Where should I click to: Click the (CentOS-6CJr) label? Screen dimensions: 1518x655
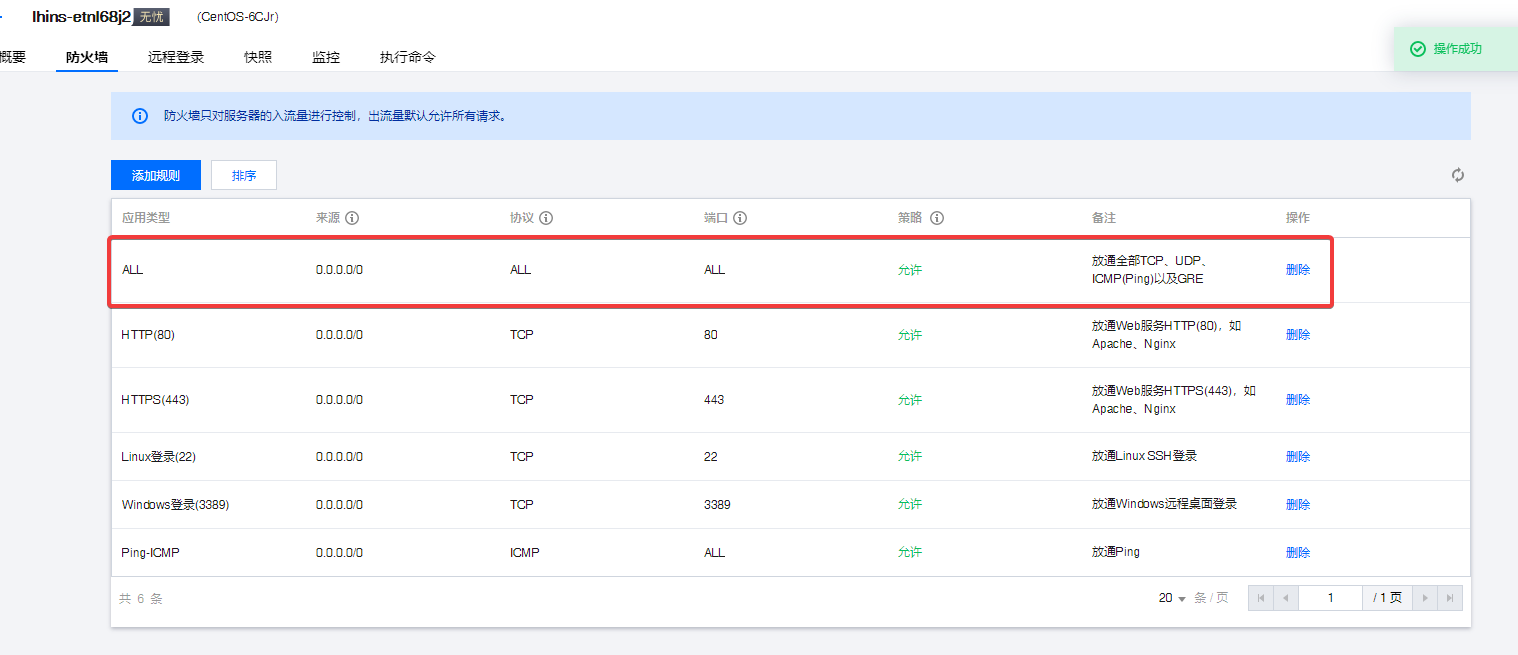click(x=239, y=17)
